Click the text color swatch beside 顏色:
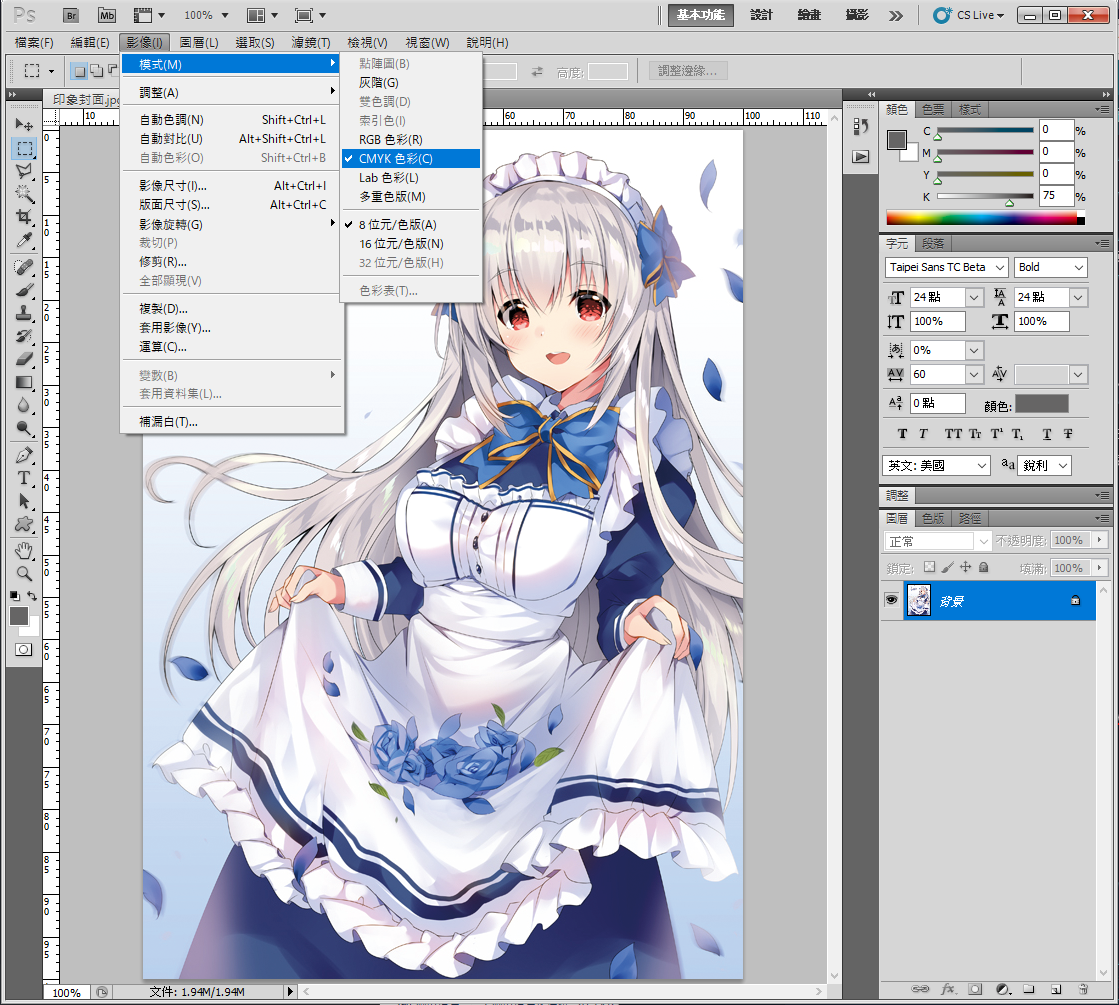This screenshot has height=1005, width=1119. [x=1042, y=405]
